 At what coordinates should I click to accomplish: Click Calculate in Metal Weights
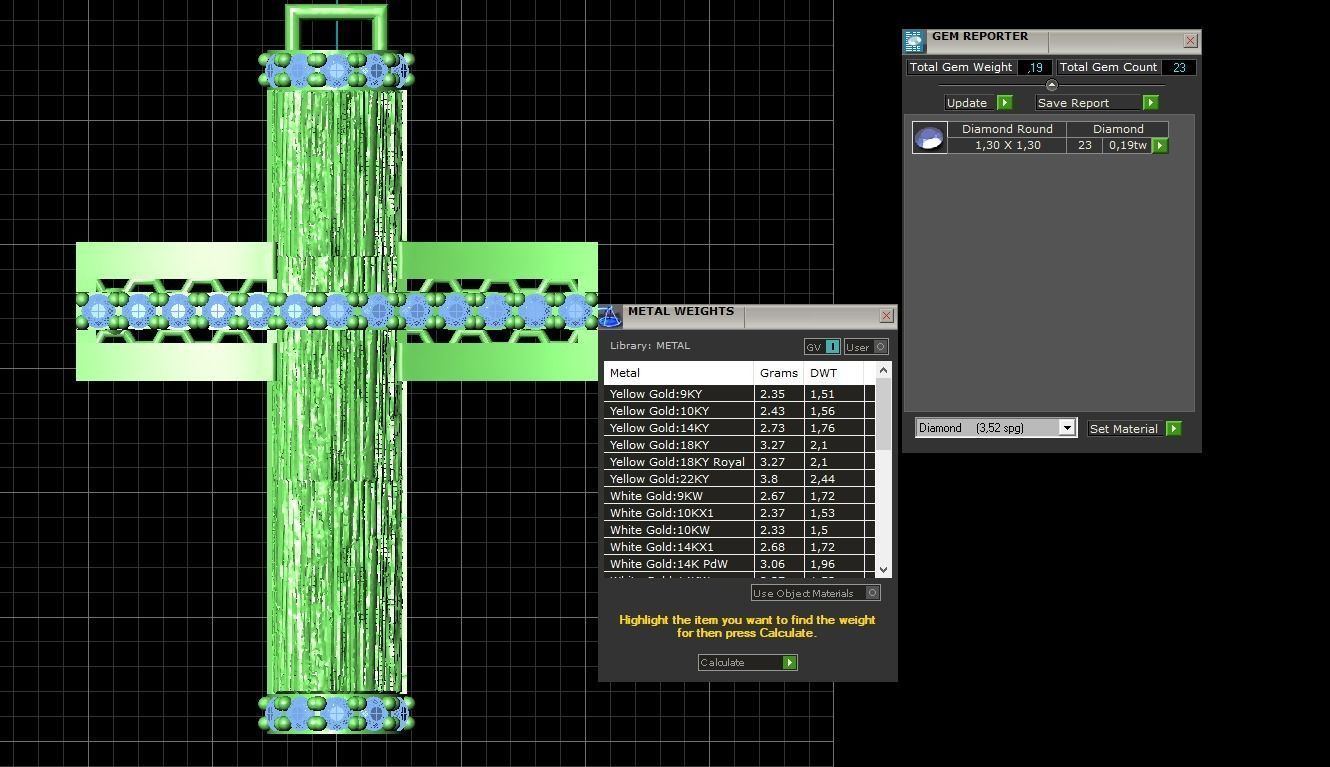(747, 663)
